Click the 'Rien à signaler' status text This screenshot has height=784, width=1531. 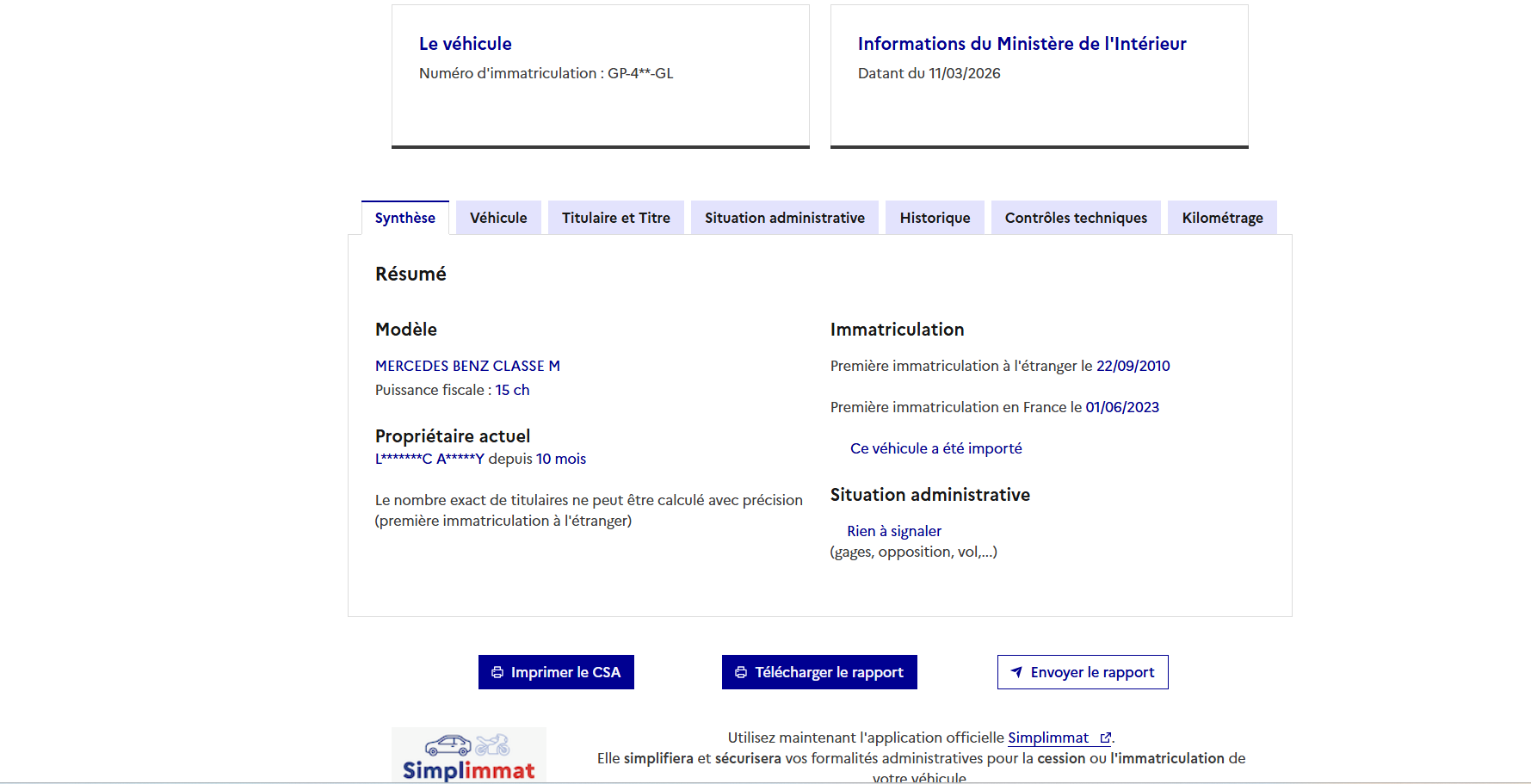(894, 531)
